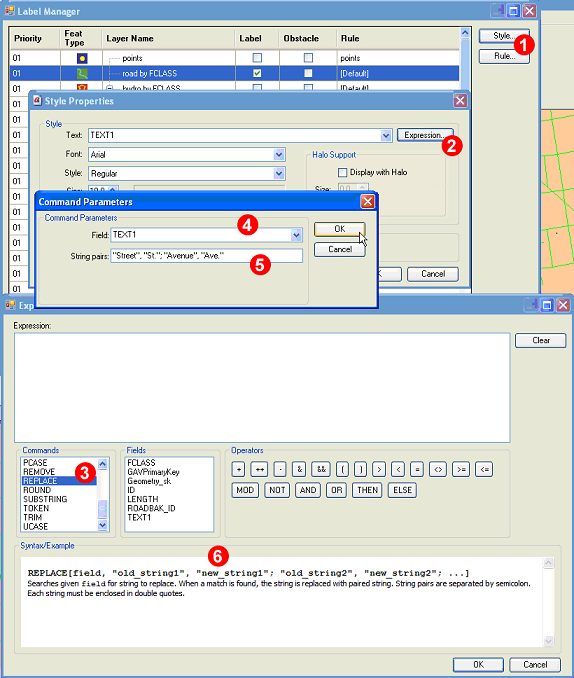574x678 pixels.
Task: Enable Label checkbox for points layer
Action: point(257,58)
